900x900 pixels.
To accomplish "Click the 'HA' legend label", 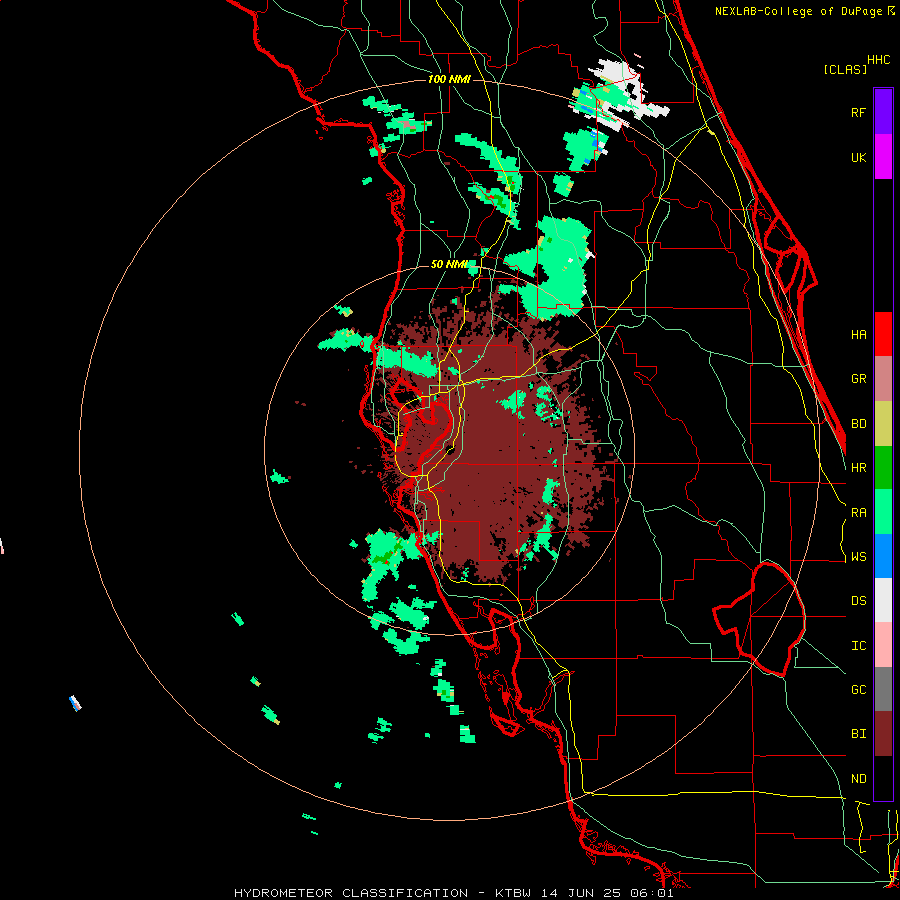I will click(858, 335).
